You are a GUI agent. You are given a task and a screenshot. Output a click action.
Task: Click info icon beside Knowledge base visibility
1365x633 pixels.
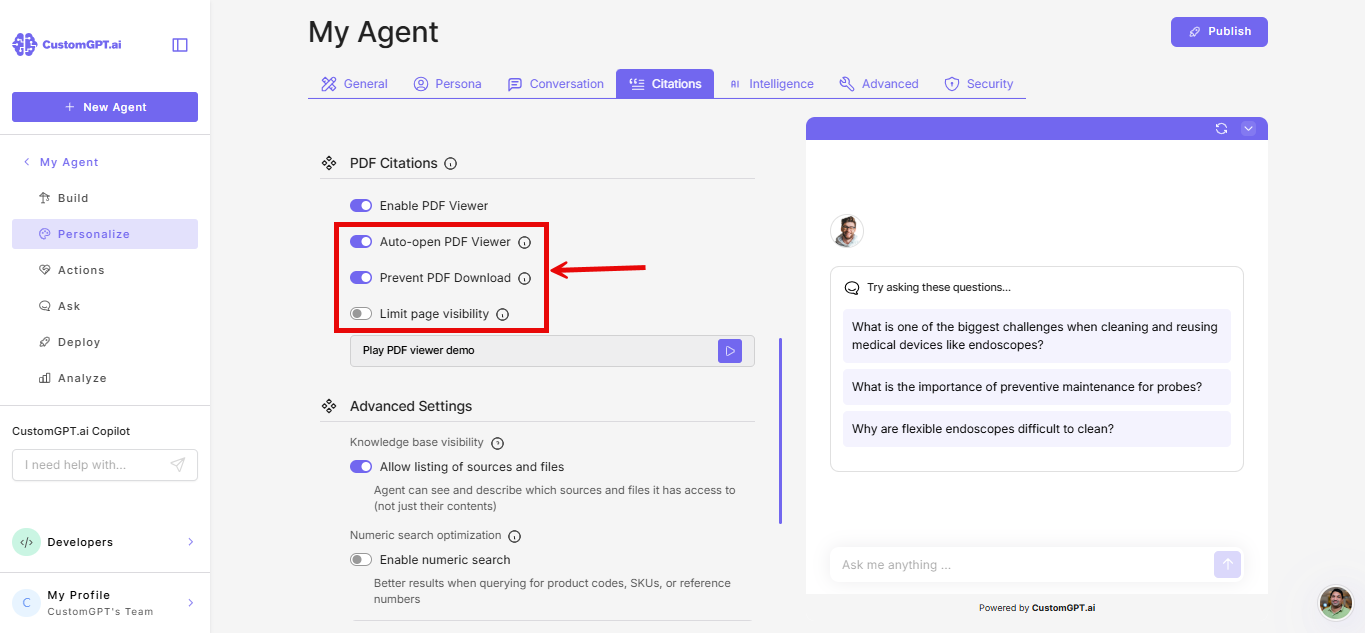pyautogui.click(x=497, y=443)
